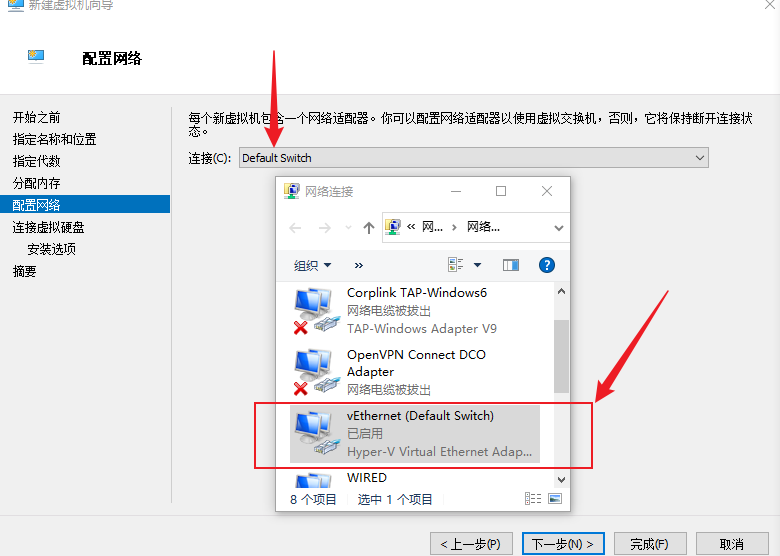Select vEthernet (Default Switch) adapter icon
Viewport: 780px width, 556px height.
316,433
